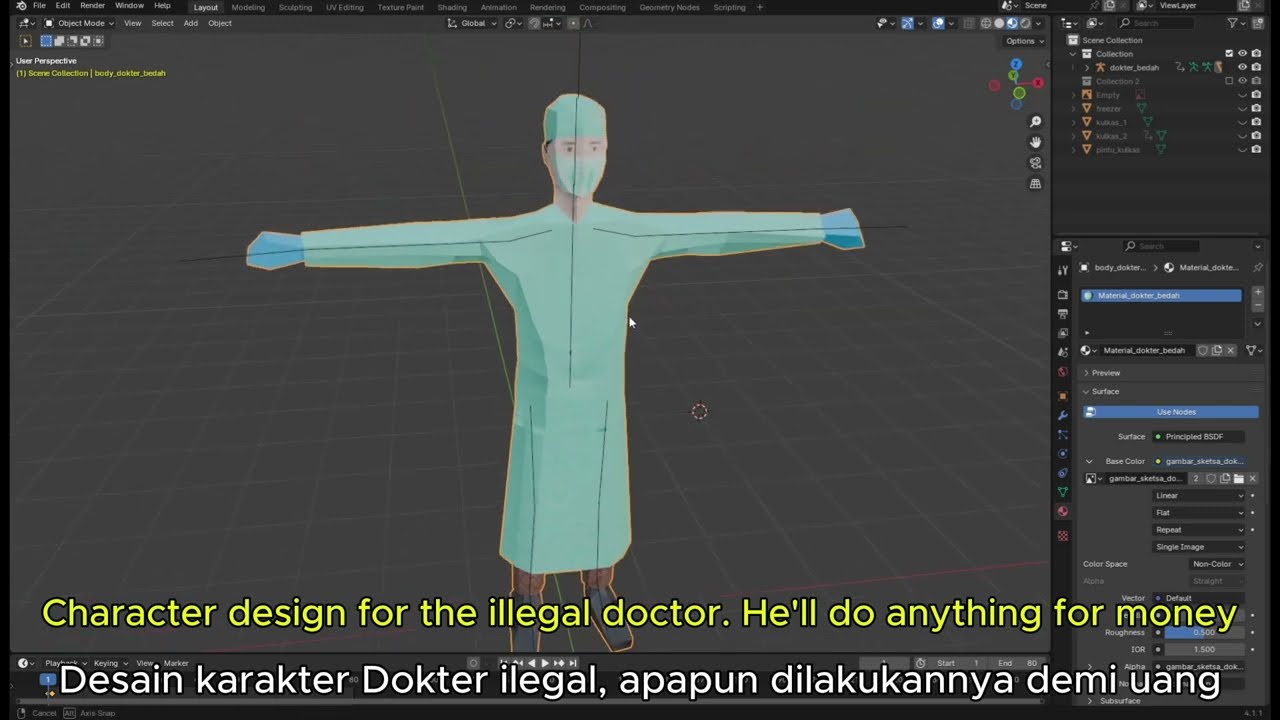The width and height of the screenshot is (1280, 720).
Task: Open the Object Mode dropdown
Action: 79,23
